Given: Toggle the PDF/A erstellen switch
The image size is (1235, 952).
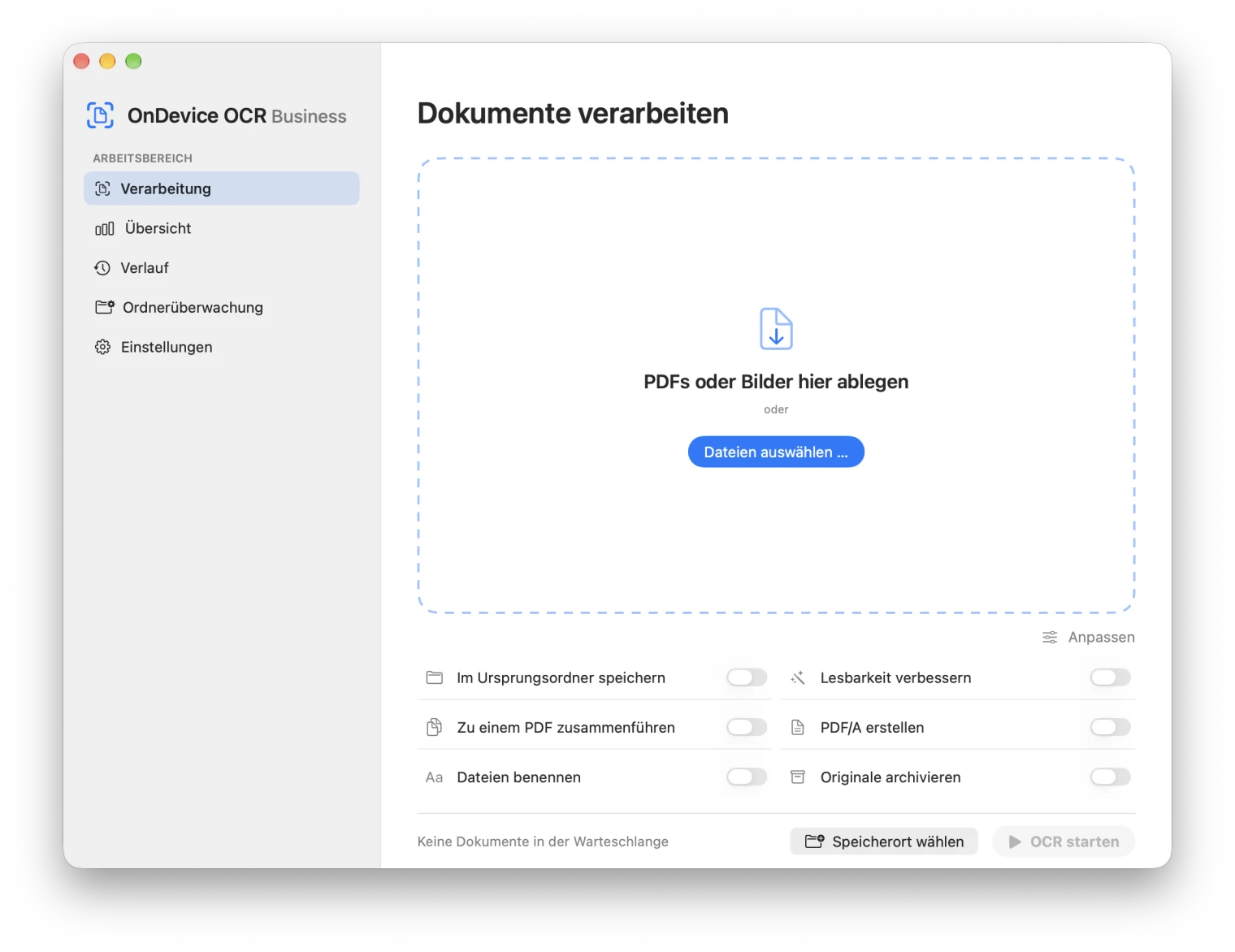Looking at the screenshot, I should tap(1110, 727).
